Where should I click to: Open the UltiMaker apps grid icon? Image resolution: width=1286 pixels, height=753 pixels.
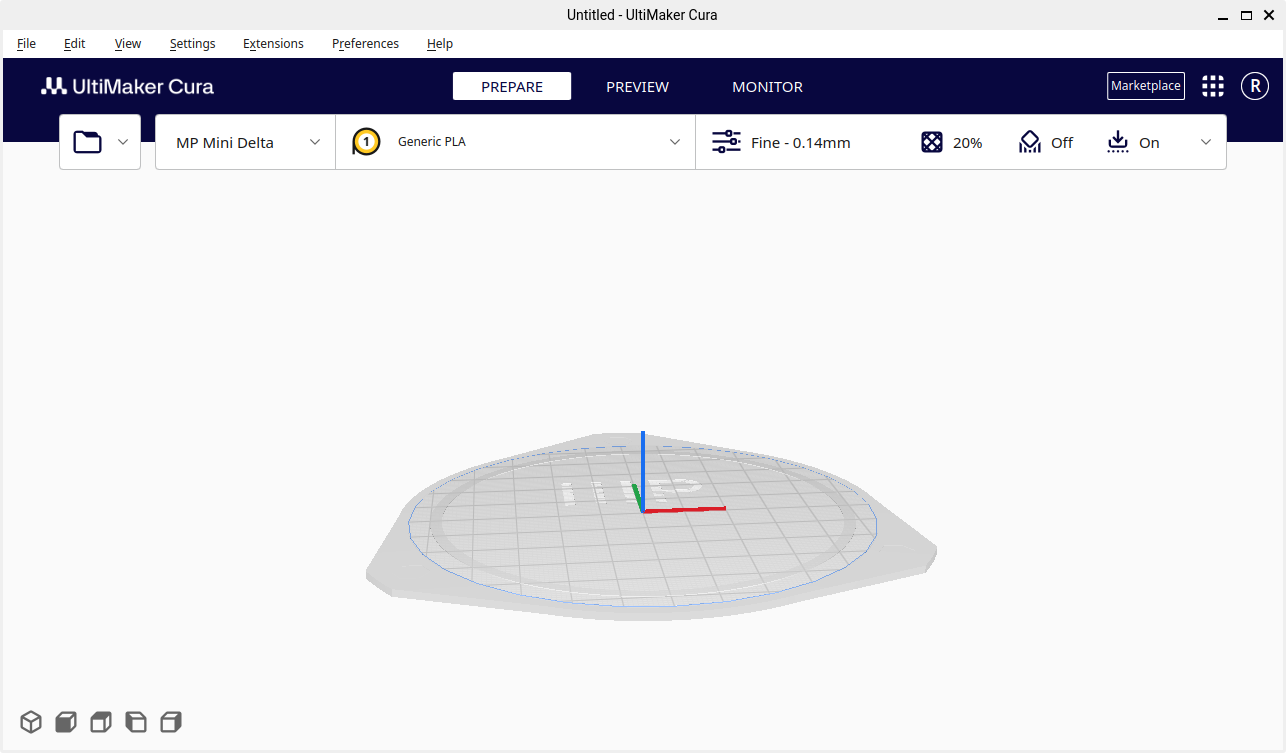[x=1213, y=86]
